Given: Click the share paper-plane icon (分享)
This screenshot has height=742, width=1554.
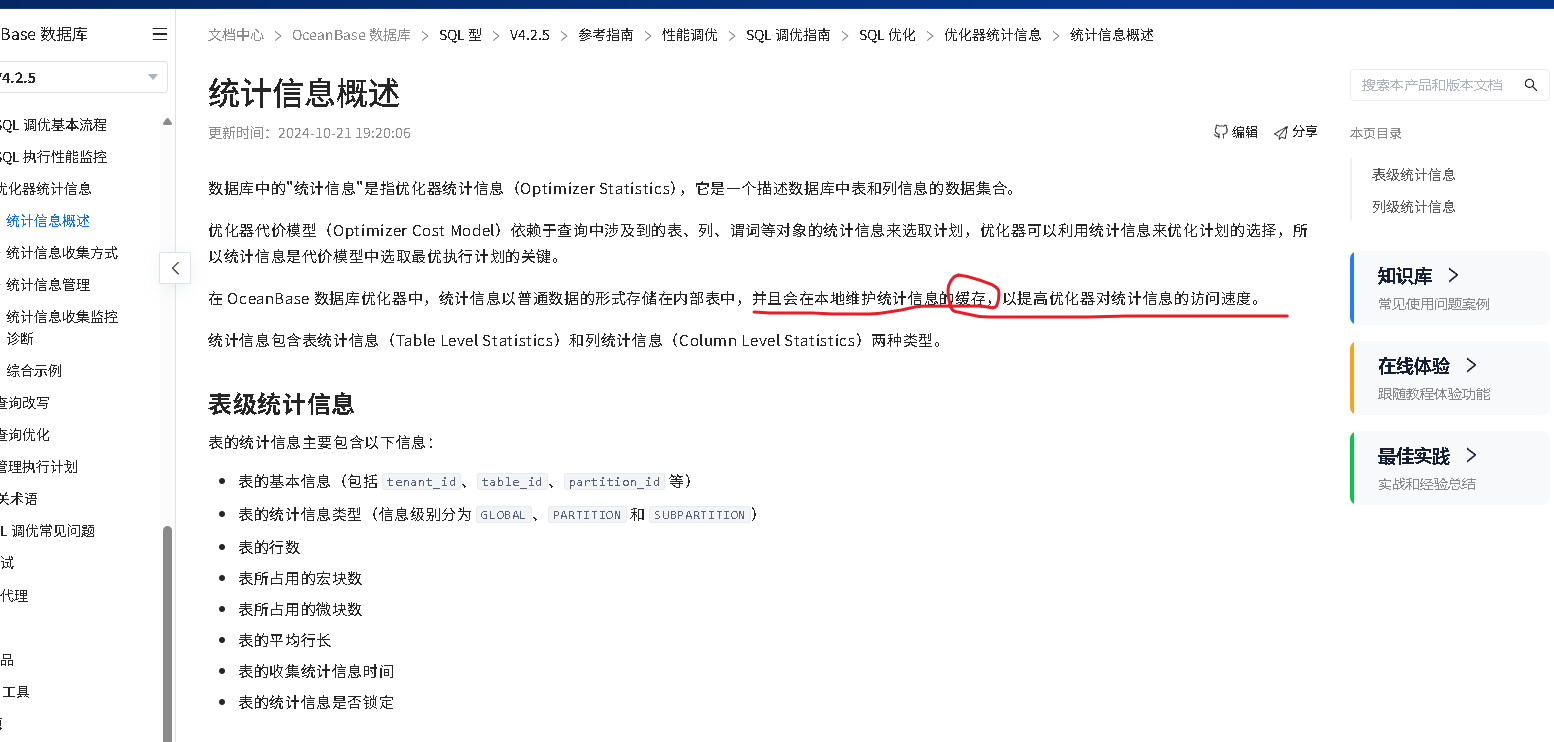Looking at the screenshot, I should click(1280, 132).
